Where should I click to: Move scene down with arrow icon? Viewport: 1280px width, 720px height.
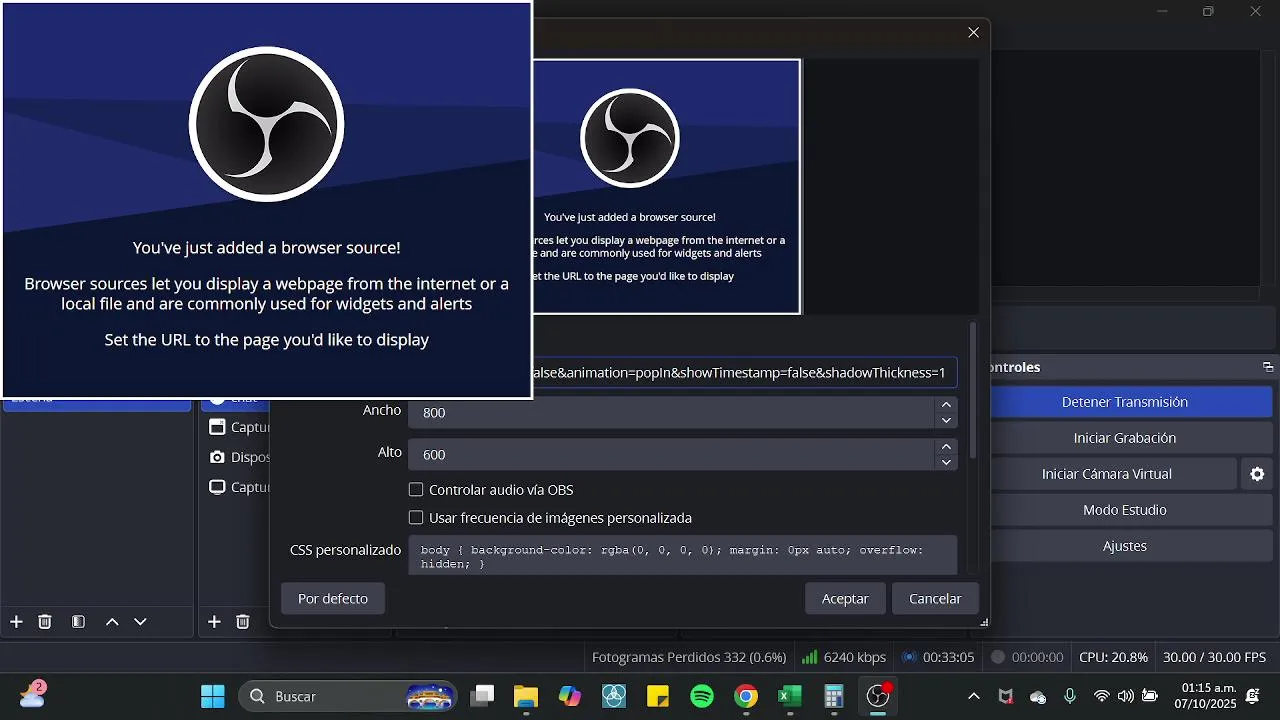[x=140, y=622]
